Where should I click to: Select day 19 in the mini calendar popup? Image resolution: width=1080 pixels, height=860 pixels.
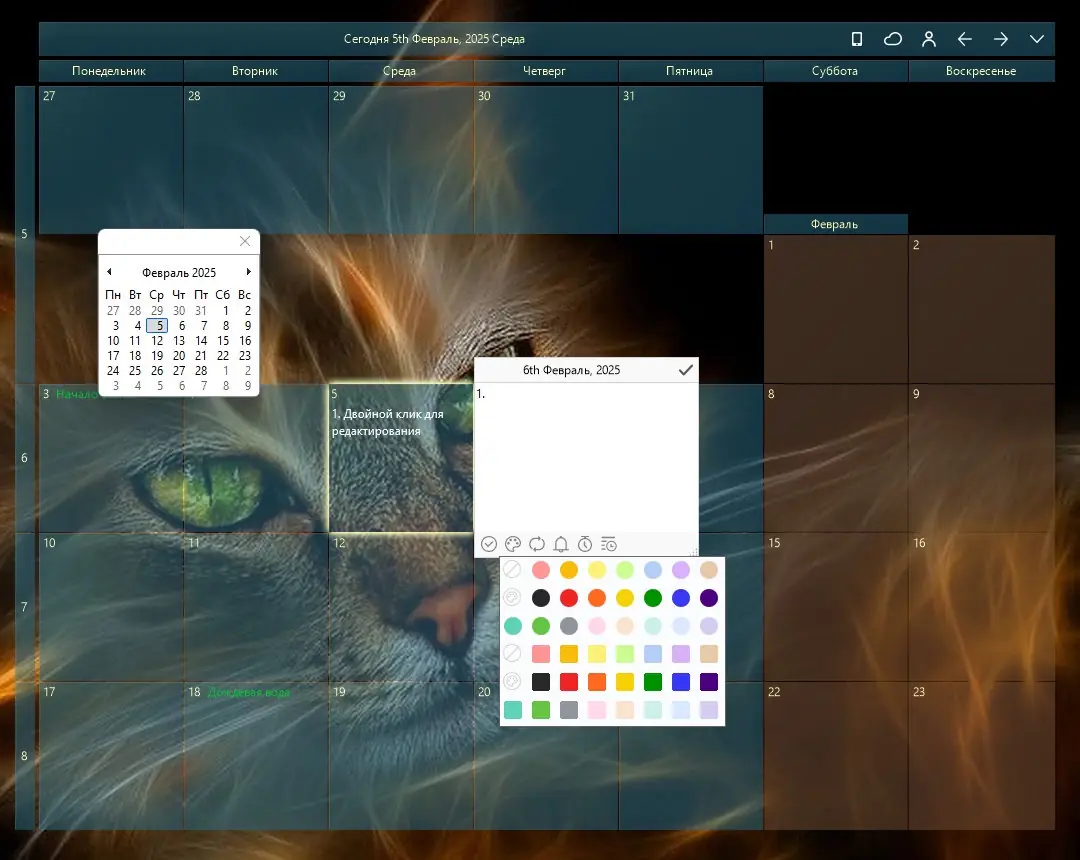point(157,355)
